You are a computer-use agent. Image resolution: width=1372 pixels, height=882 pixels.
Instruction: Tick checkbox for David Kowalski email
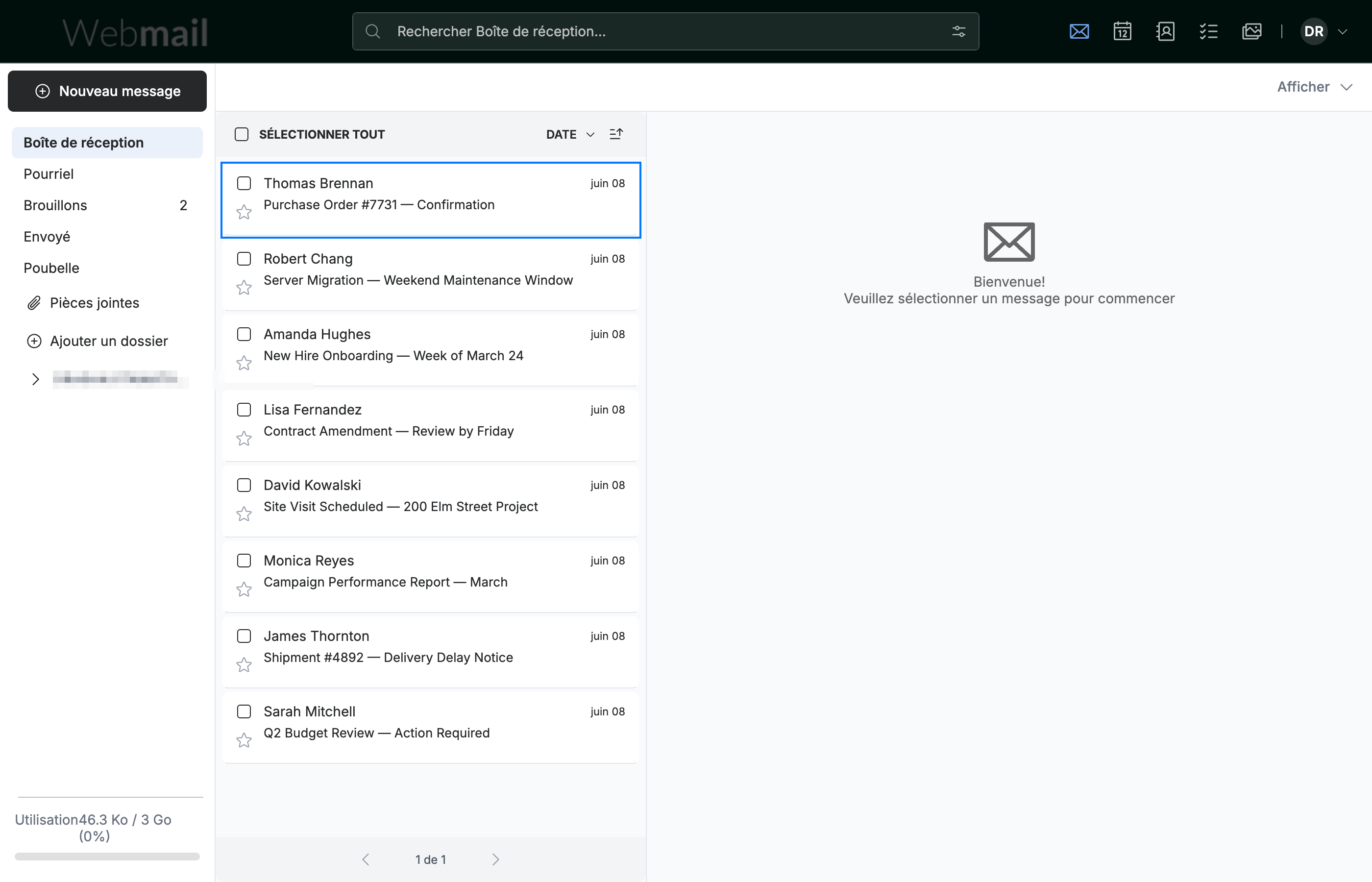[244, 485]
